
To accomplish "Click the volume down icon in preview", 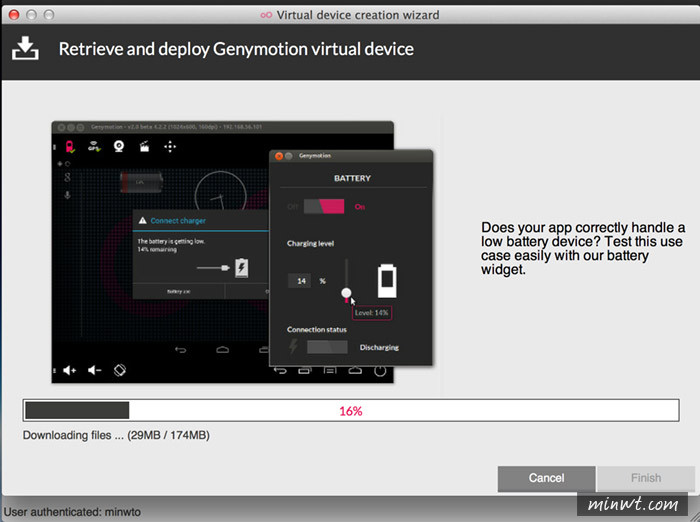I will tap(94, 370).
